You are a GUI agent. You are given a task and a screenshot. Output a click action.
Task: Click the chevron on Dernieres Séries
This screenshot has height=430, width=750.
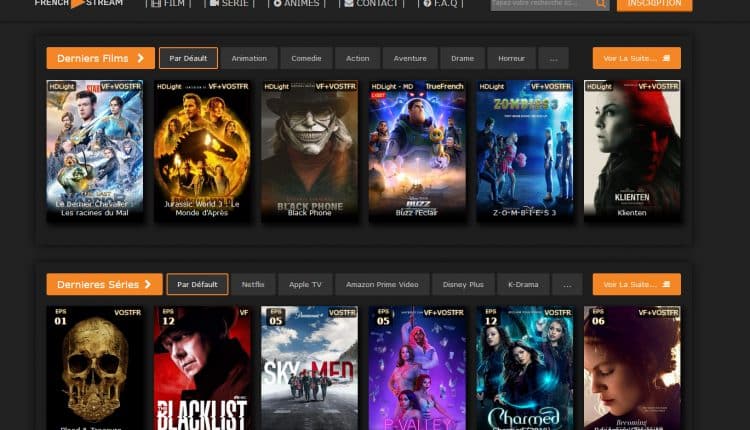(x=148, y=284)
